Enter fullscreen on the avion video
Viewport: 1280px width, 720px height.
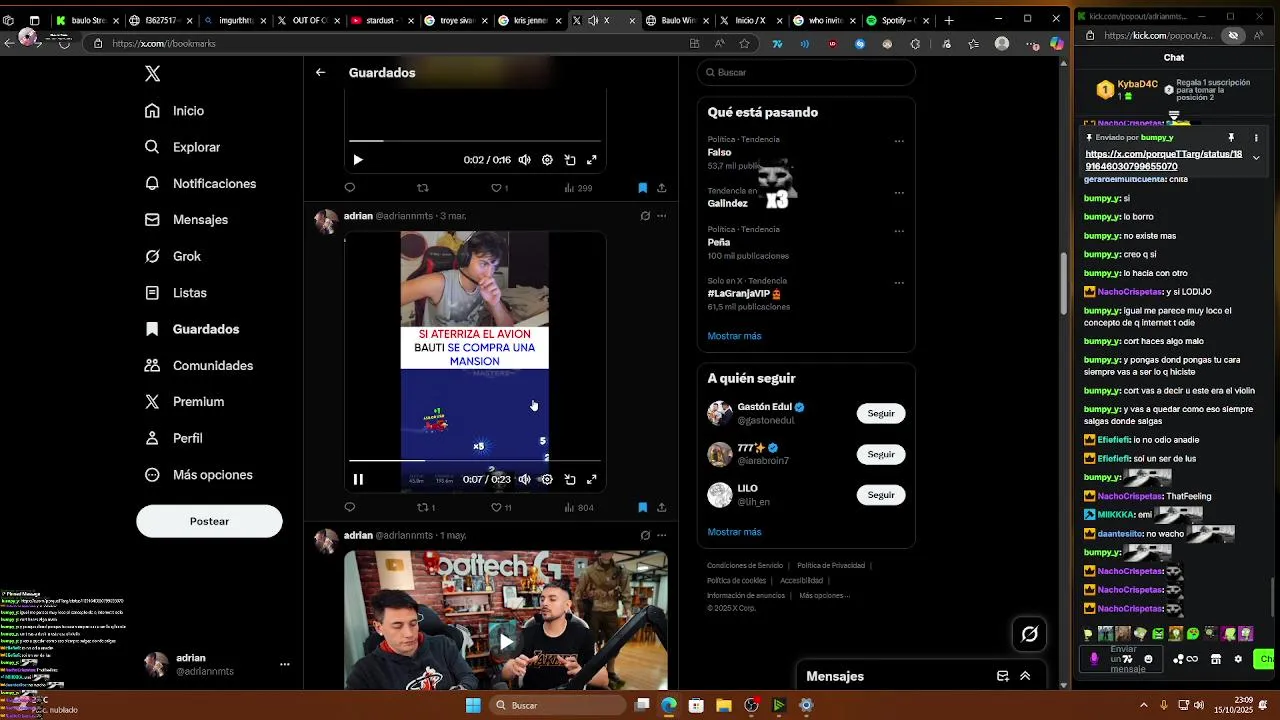(x=592, y=480)
